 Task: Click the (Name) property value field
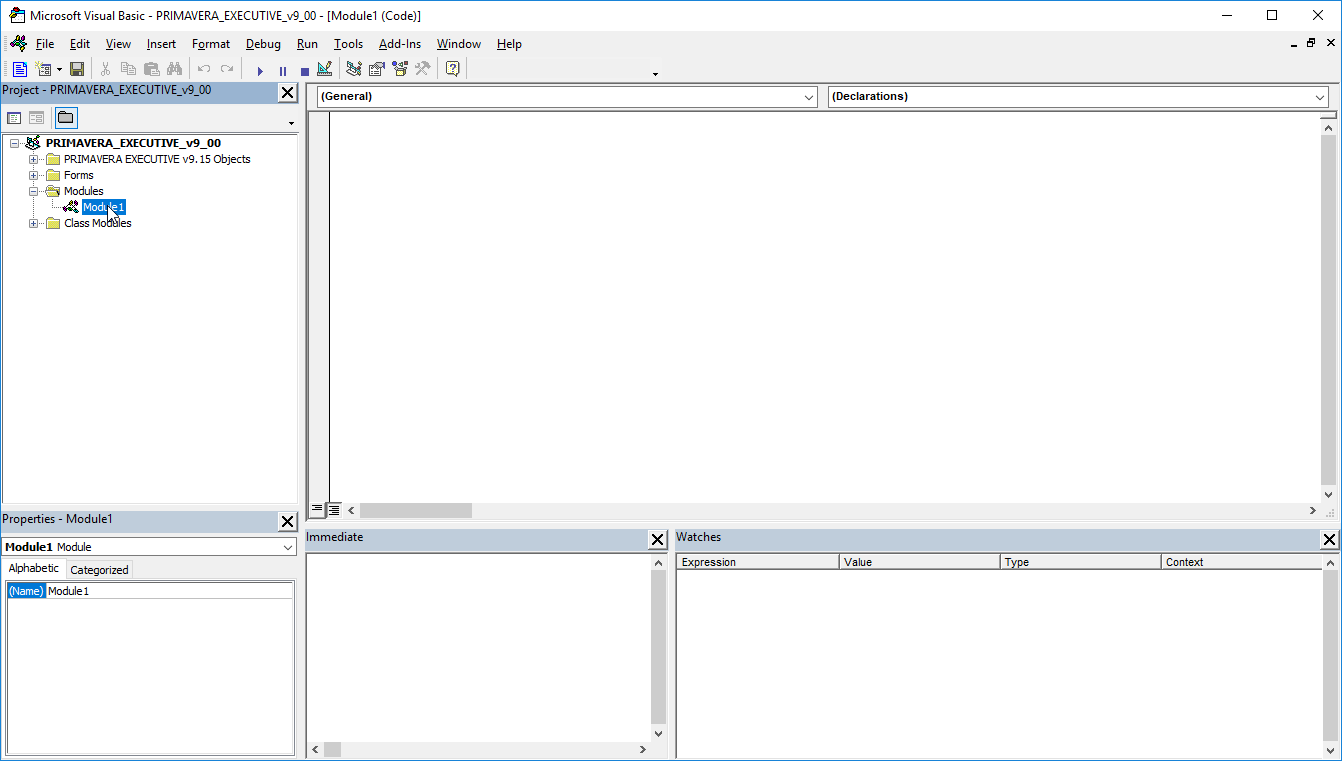pos(168,591)
